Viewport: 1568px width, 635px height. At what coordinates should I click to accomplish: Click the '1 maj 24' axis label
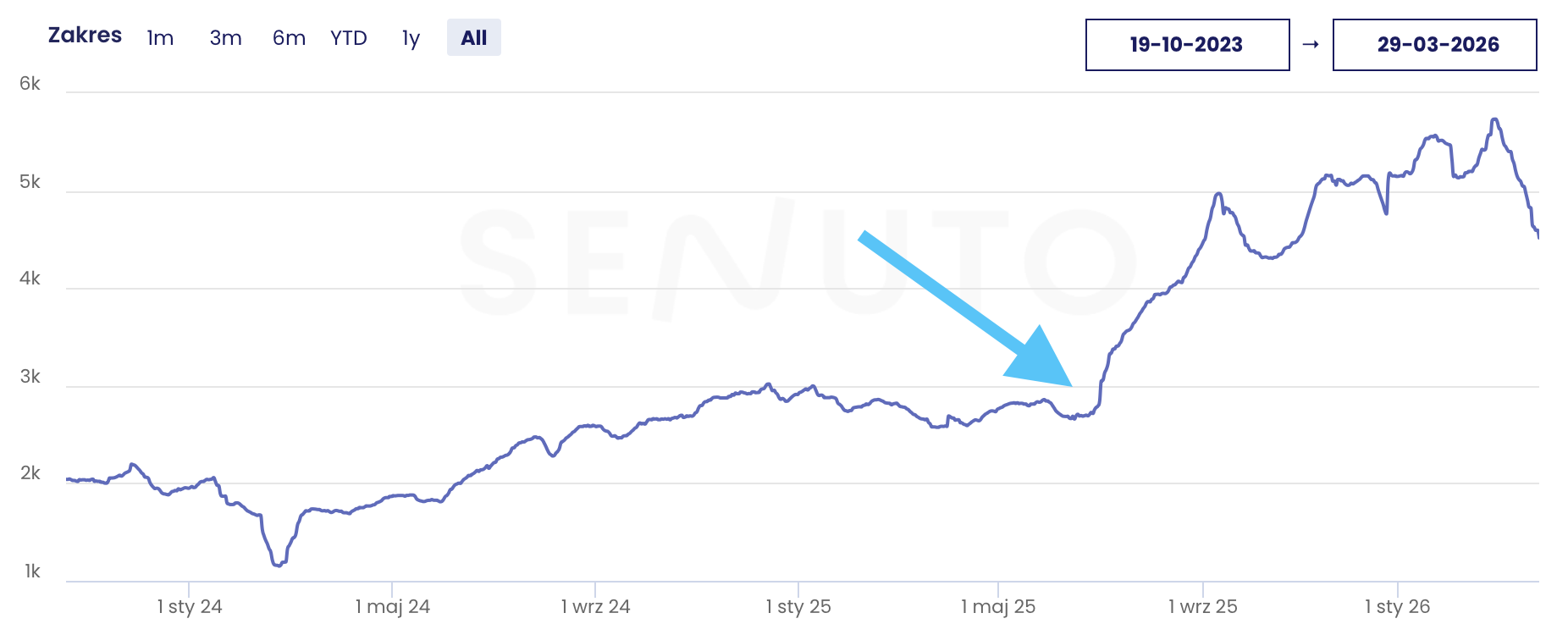[x=393, y=606]
